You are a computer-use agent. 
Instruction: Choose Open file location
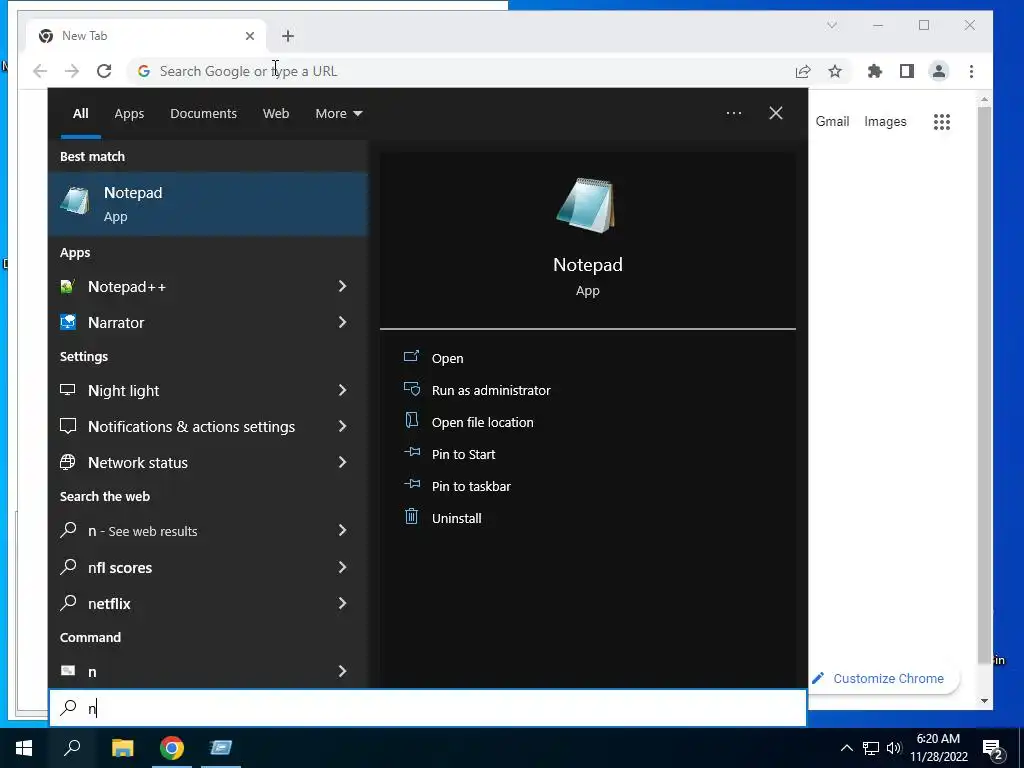[483, 422]
